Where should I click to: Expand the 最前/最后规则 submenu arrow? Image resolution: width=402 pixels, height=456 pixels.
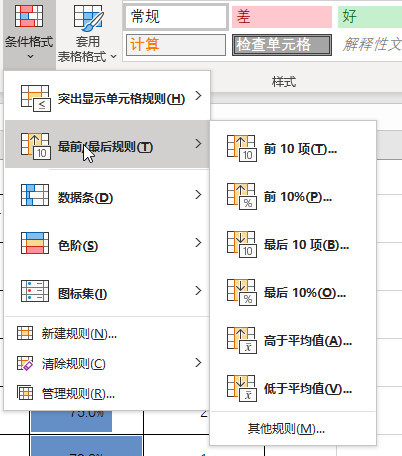point(199,144)
